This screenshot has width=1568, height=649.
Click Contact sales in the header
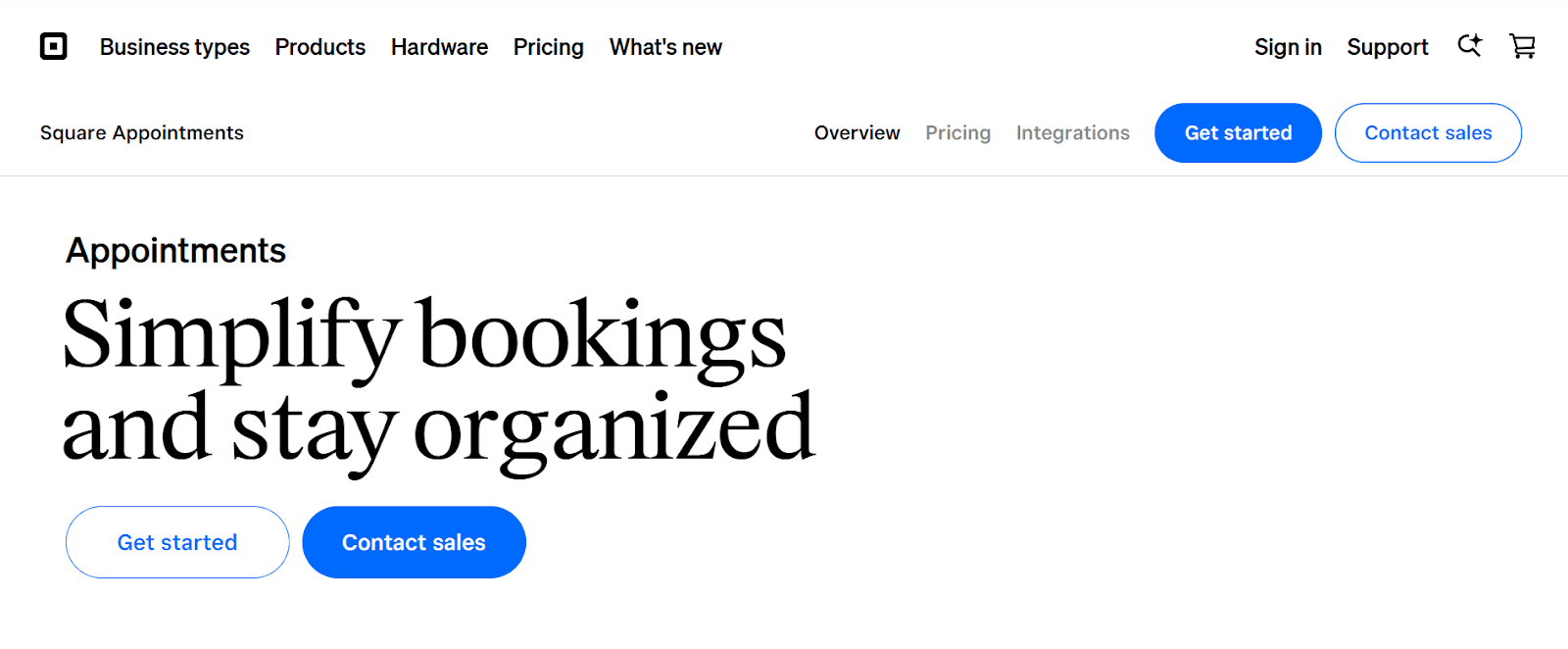[1428, 133]
